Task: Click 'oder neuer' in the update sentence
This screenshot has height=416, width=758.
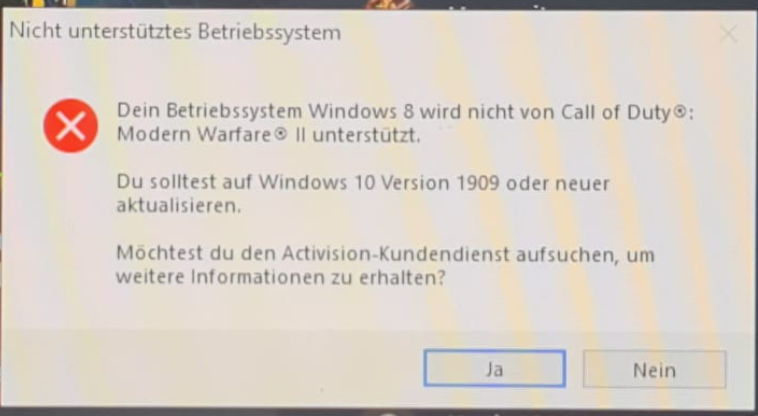Action: tap(558, 184)
